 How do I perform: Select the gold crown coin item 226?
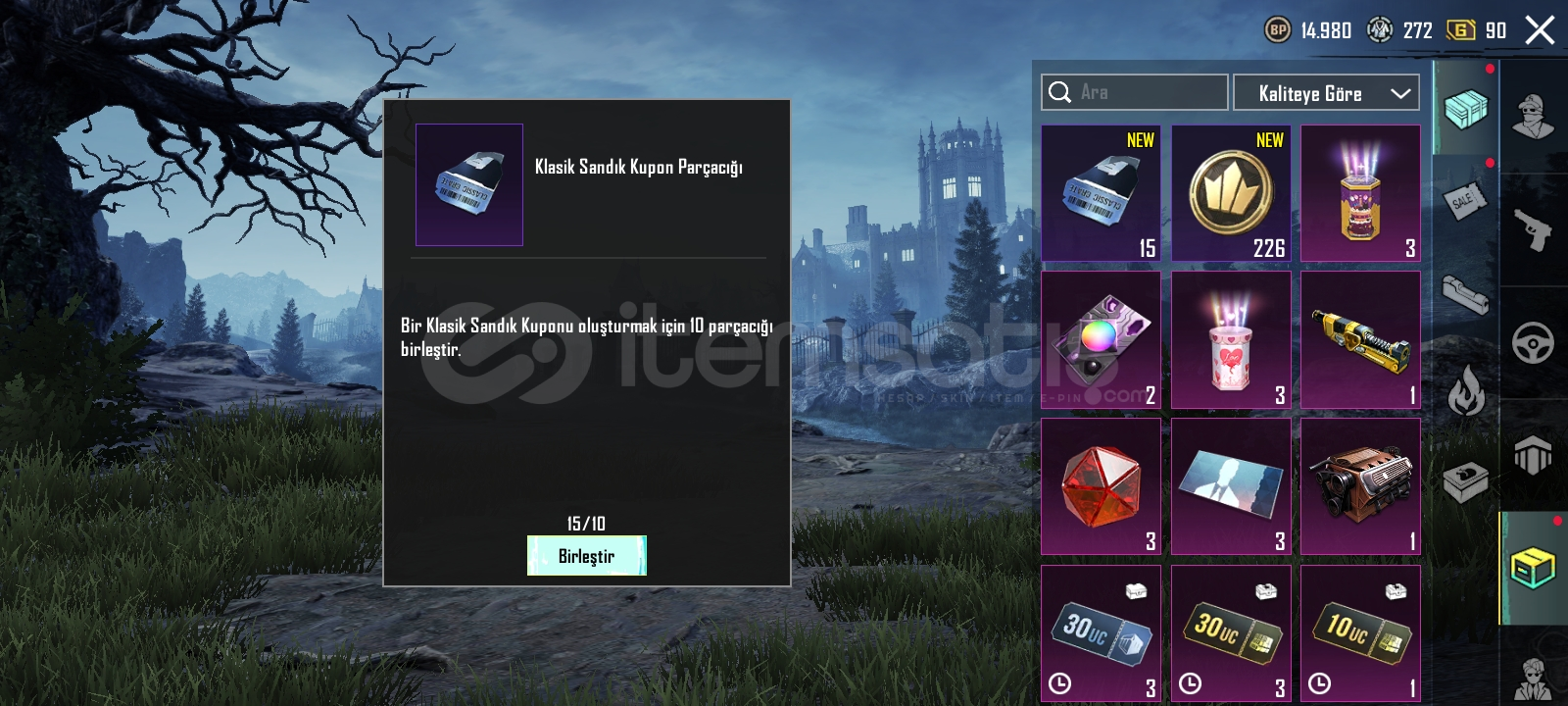[x=1231, y=193]
